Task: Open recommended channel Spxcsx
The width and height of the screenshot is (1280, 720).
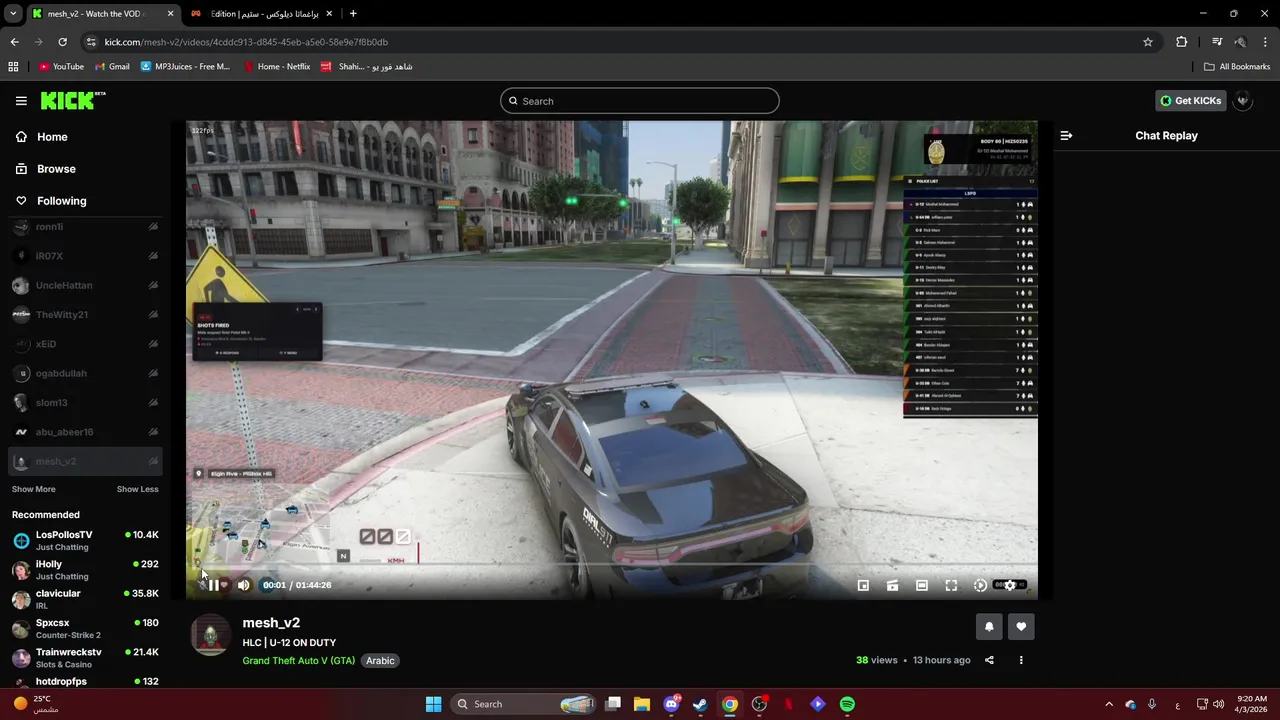Action: point(84,629)
